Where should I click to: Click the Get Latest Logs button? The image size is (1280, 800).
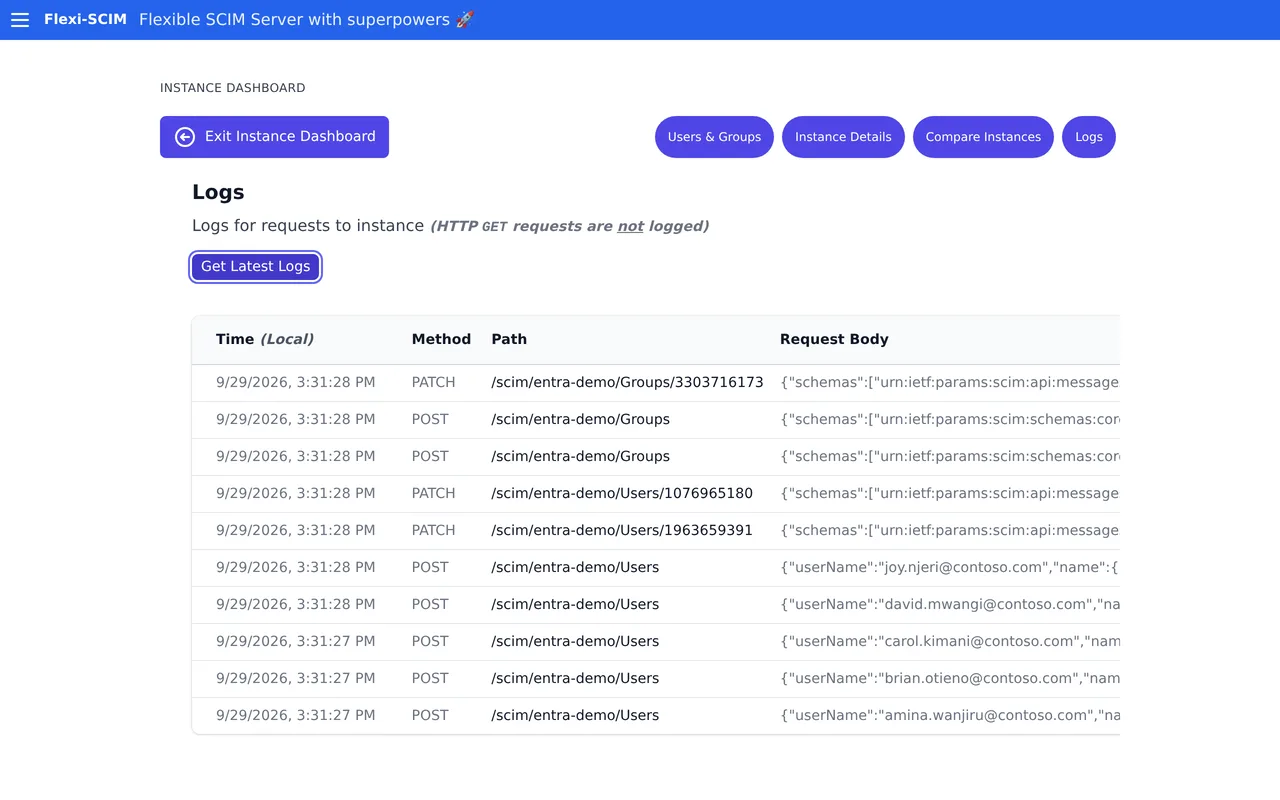[256, 267]
